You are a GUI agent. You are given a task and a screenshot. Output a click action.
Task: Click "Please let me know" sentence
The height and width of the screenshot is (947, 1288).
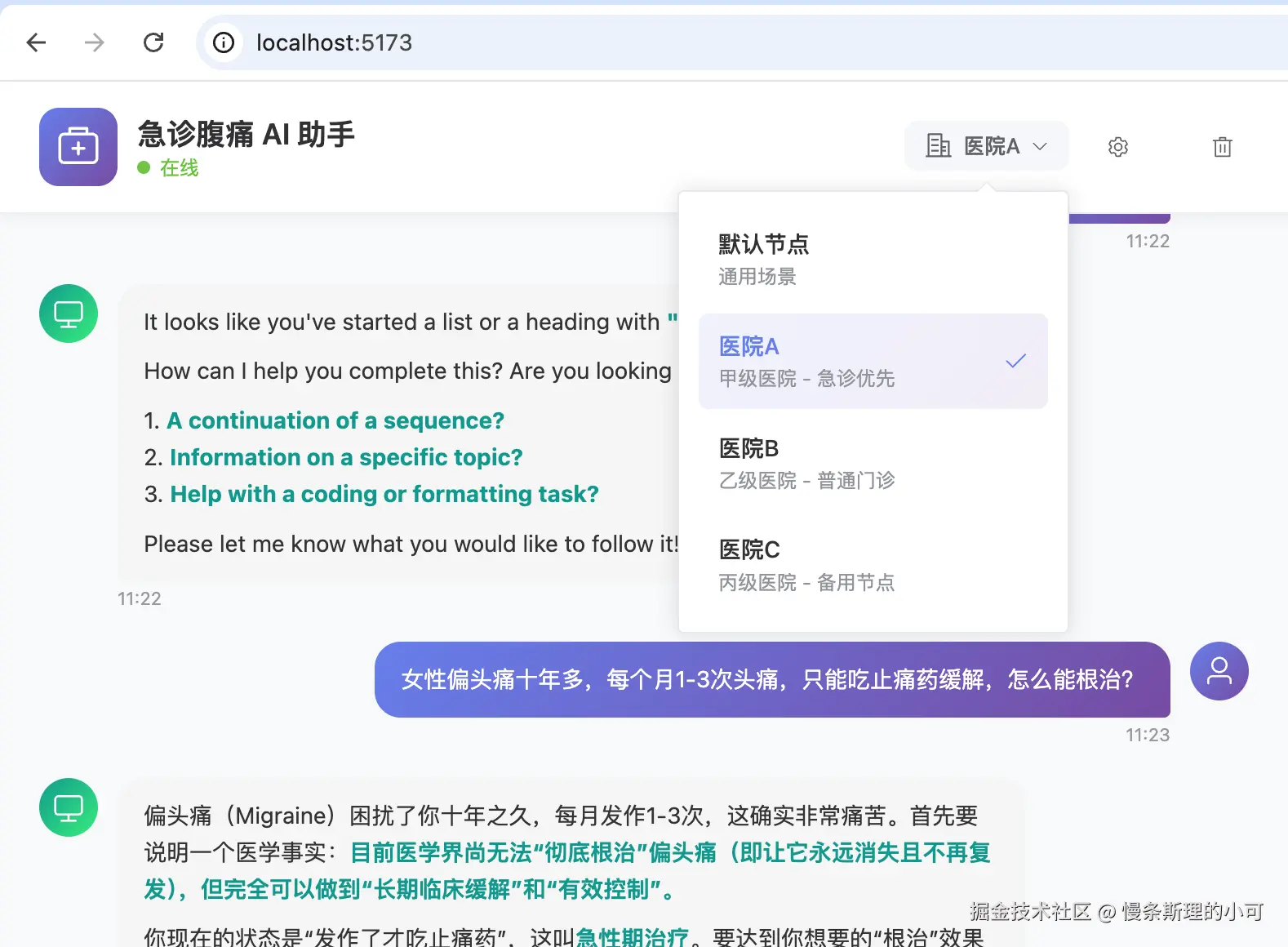click(x=411, y=544)
